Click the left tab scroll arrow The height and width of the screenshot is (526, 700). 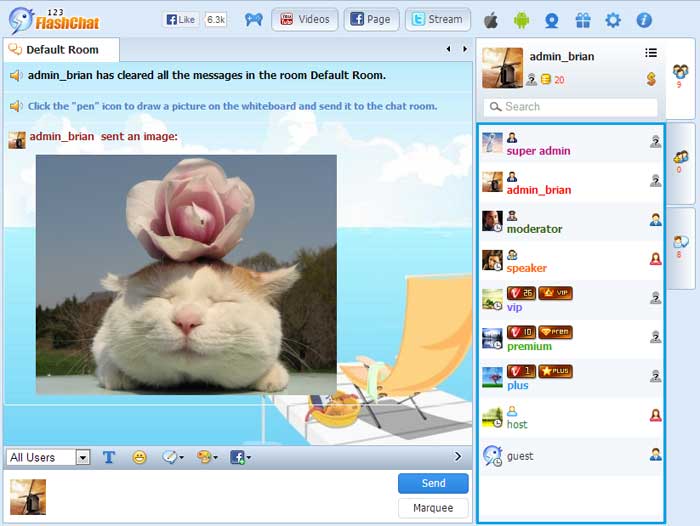(x=448, y=49)
